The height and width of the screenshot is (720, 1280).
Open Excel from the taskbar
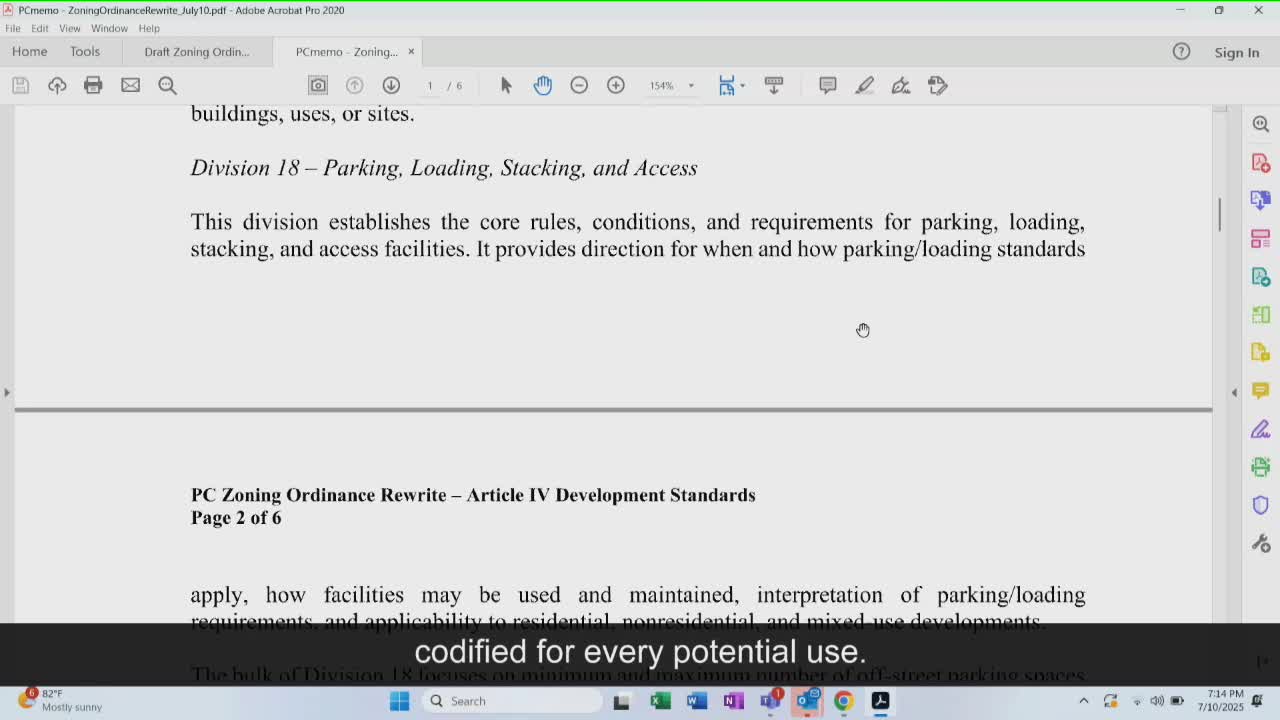(x=660, y=701)
